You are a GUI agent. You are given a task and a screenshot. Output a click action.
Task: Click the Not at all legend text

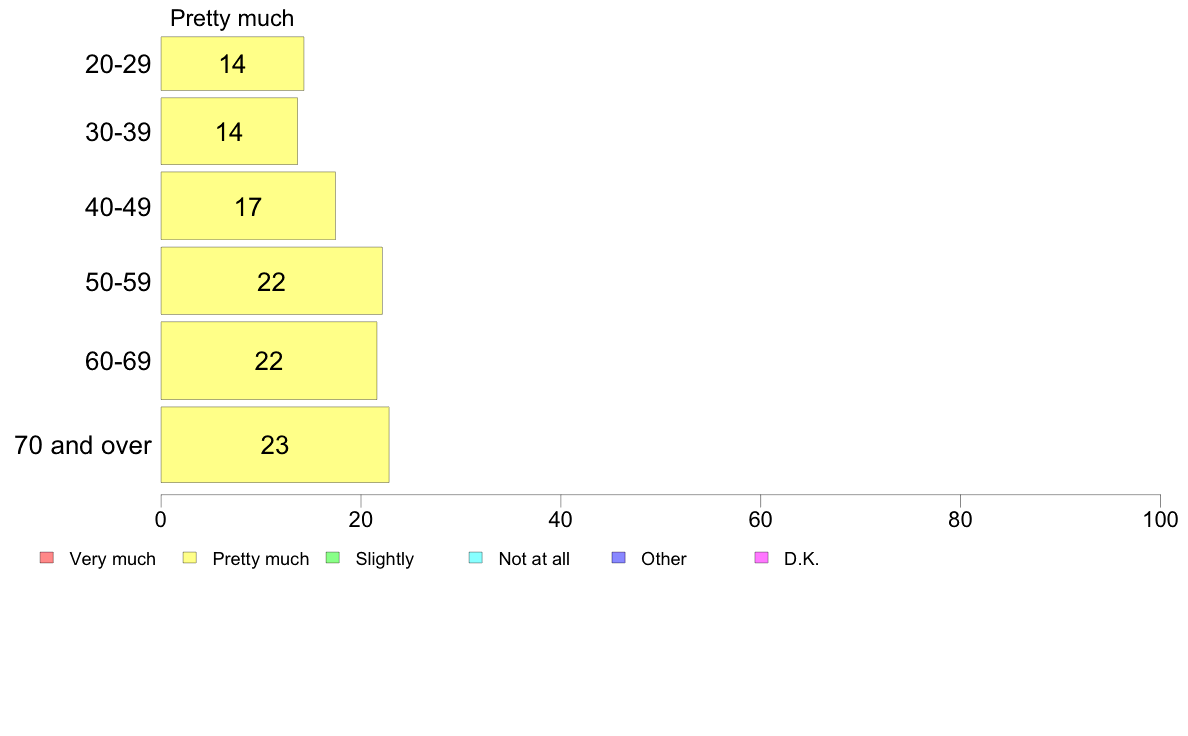pyautogui.click(x=534, y=559)
